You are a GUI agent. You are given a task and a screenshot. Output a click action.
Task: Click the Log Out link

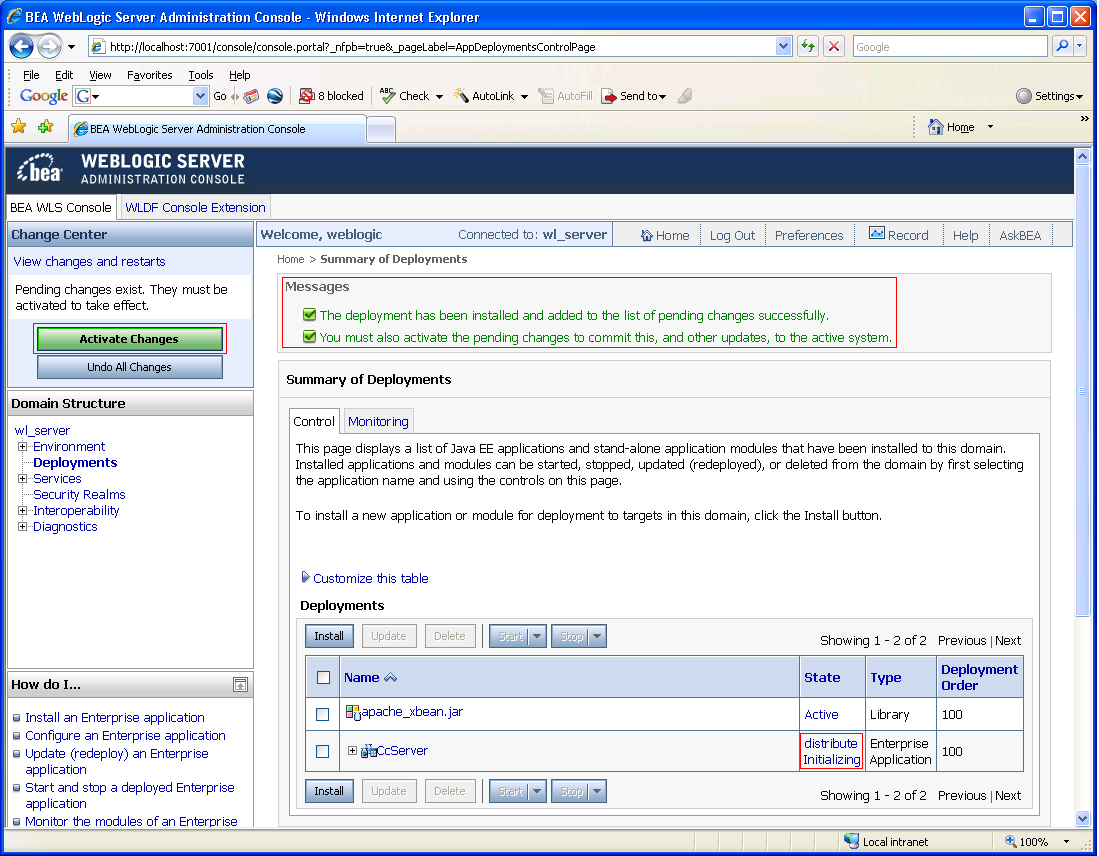[732, 236]
